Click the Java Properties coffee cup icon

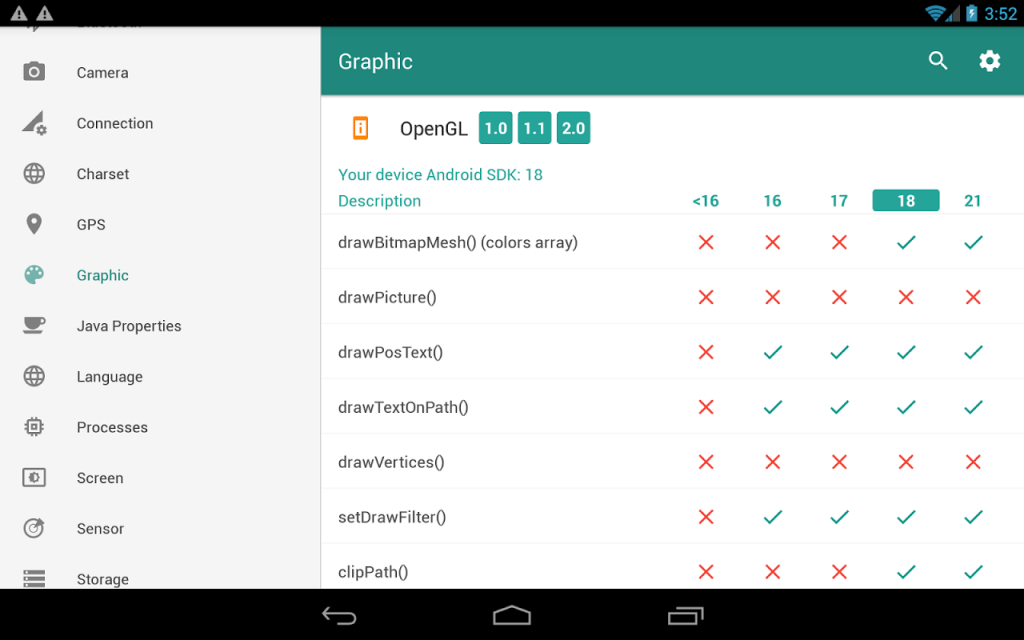coord(34,325)
